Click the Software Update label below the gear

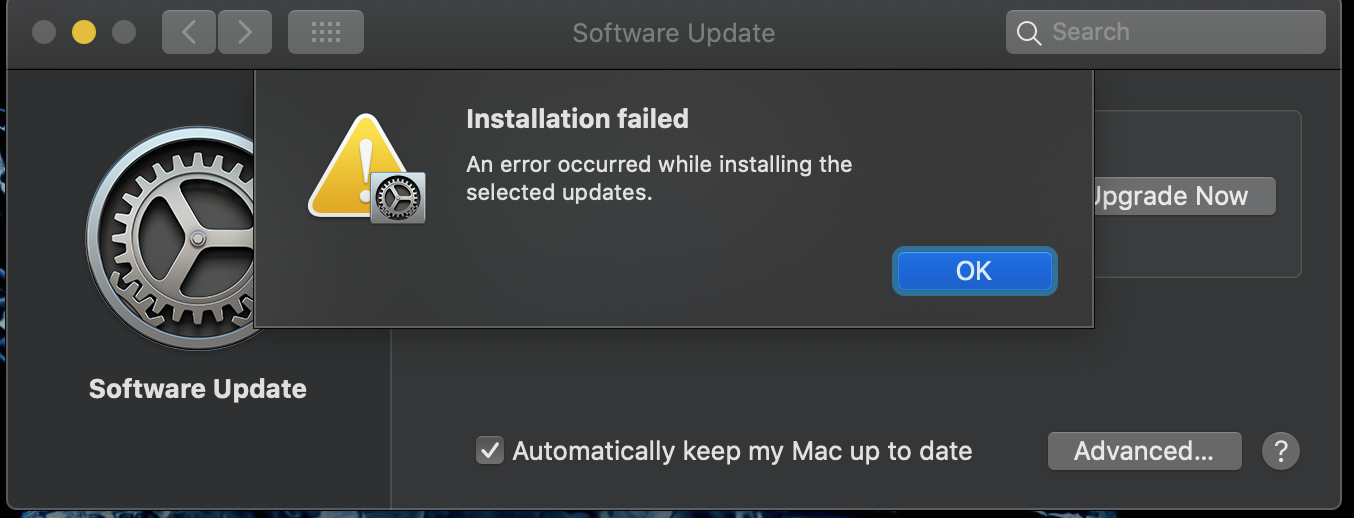point(198,389)
